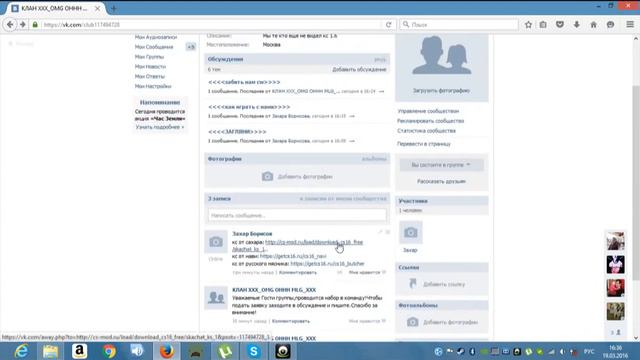Screen dimensions: 640x360
Task: Open the taskbar speaker app icon
Action: point(137,351)
